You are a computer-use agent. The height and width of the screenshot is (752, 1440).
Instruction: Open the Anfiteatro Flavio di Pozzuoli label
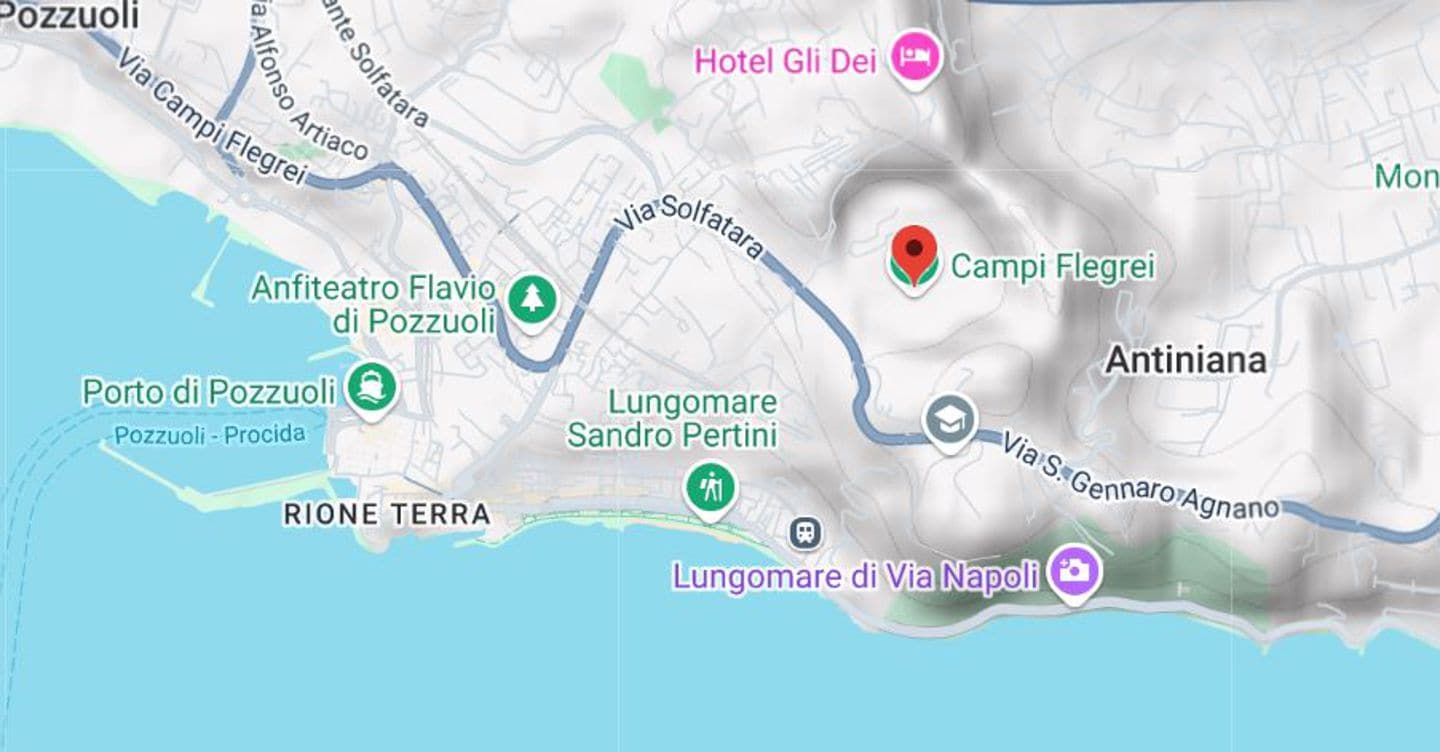click(374, 305)
